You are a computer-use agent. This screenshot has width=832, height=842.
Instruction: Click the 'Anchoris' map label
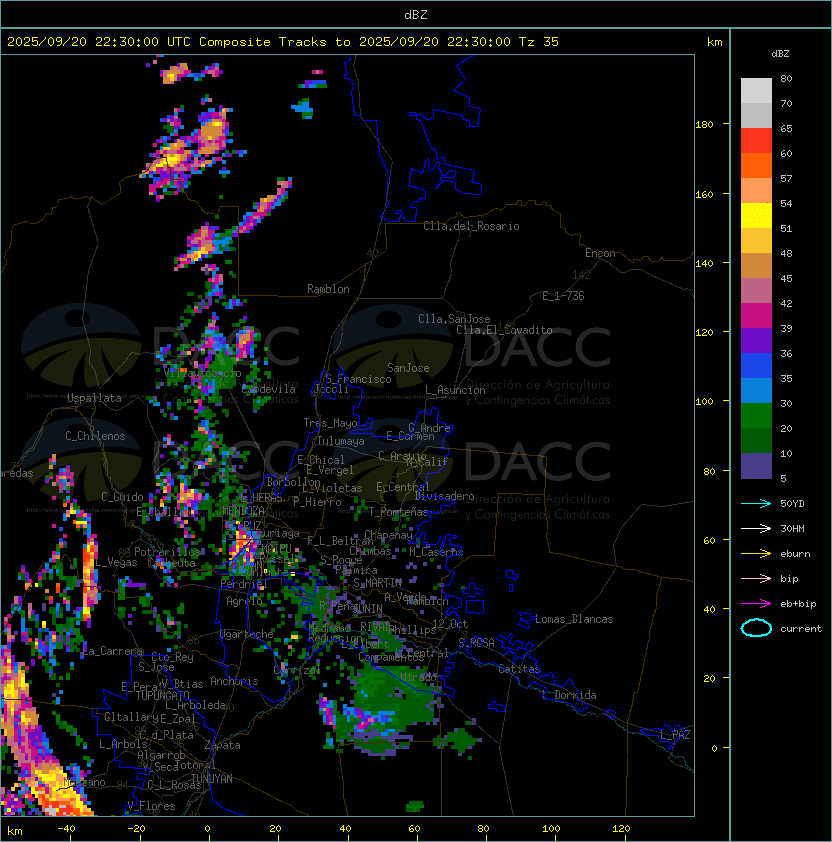coord(234,681)
